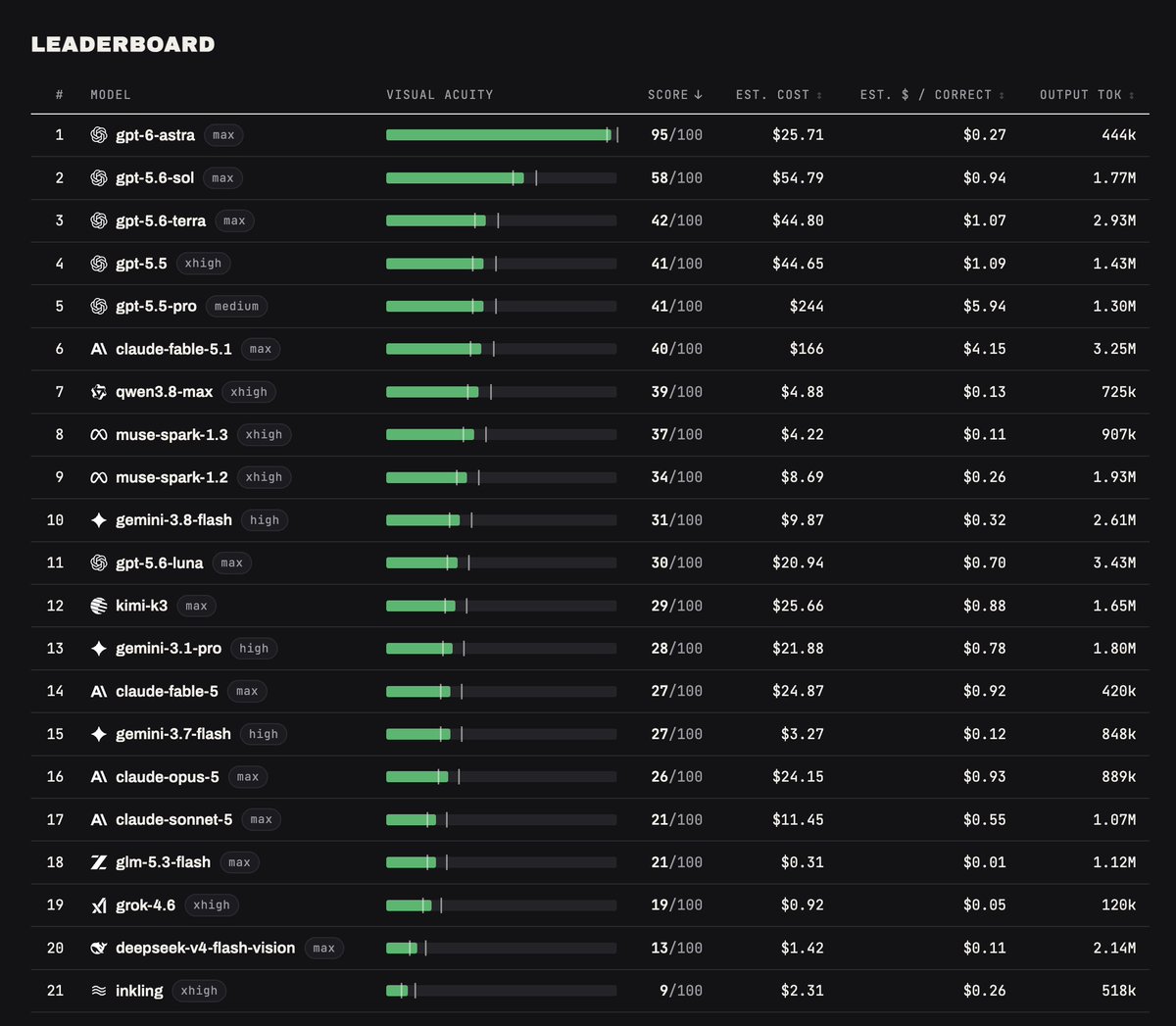Click the OpenAI icon beside gpt-5.5 xhigh
The width and height of the screenshot is (1176, 1026).
[99, 264]
